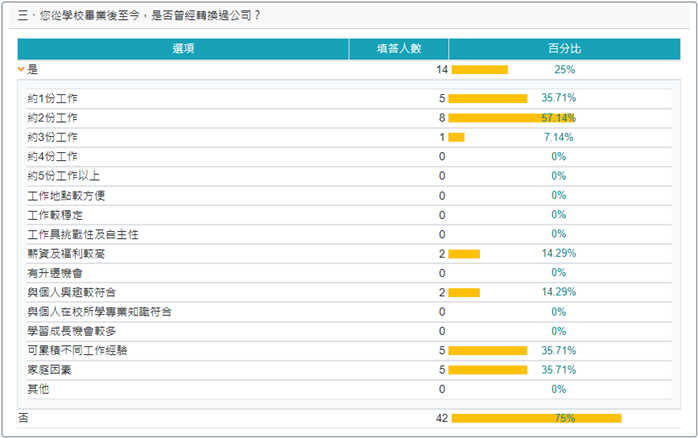This screenshot has width=698, height=438.
Task: Click the 7.14% bar for 約3份工作
Action: click(x=456, y=137)
